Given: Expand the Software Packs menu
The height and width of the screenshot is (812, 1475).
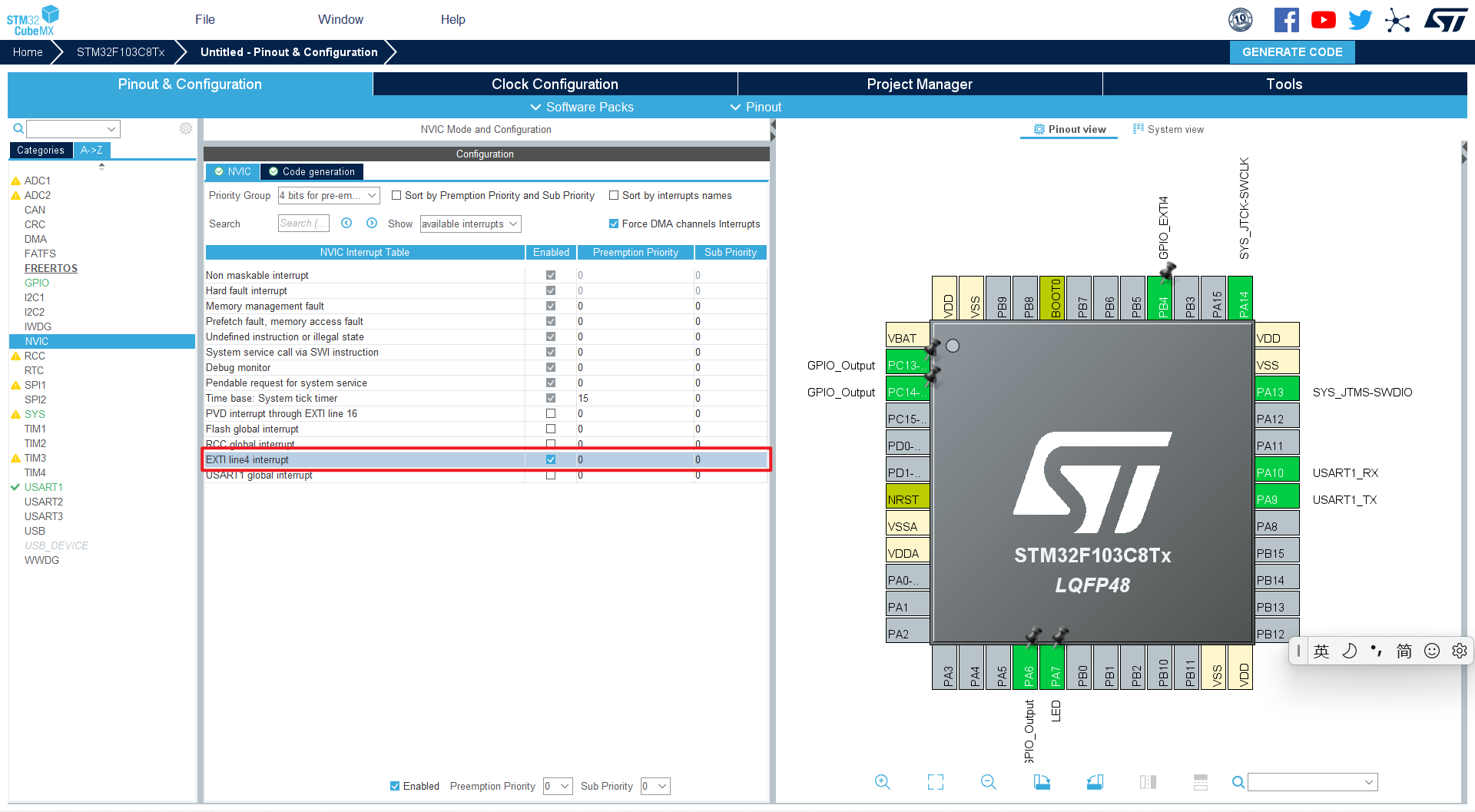Looking at the screenshot, I should pyautogui.click(x=582, y=107).
